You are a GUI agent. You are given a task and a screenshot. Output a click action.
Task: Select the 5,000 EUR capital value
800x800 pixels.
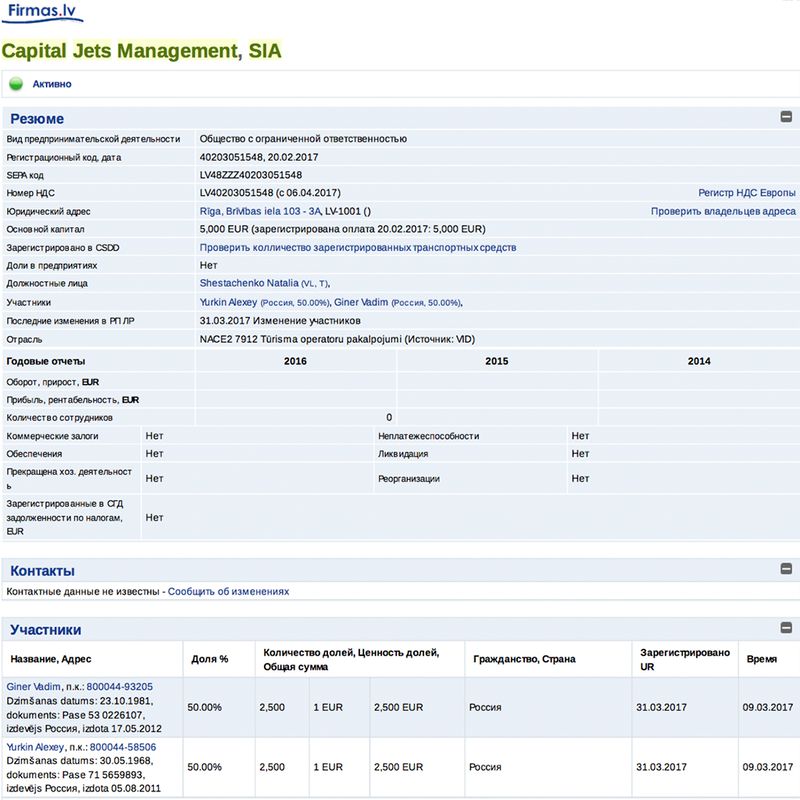(224, 229)
